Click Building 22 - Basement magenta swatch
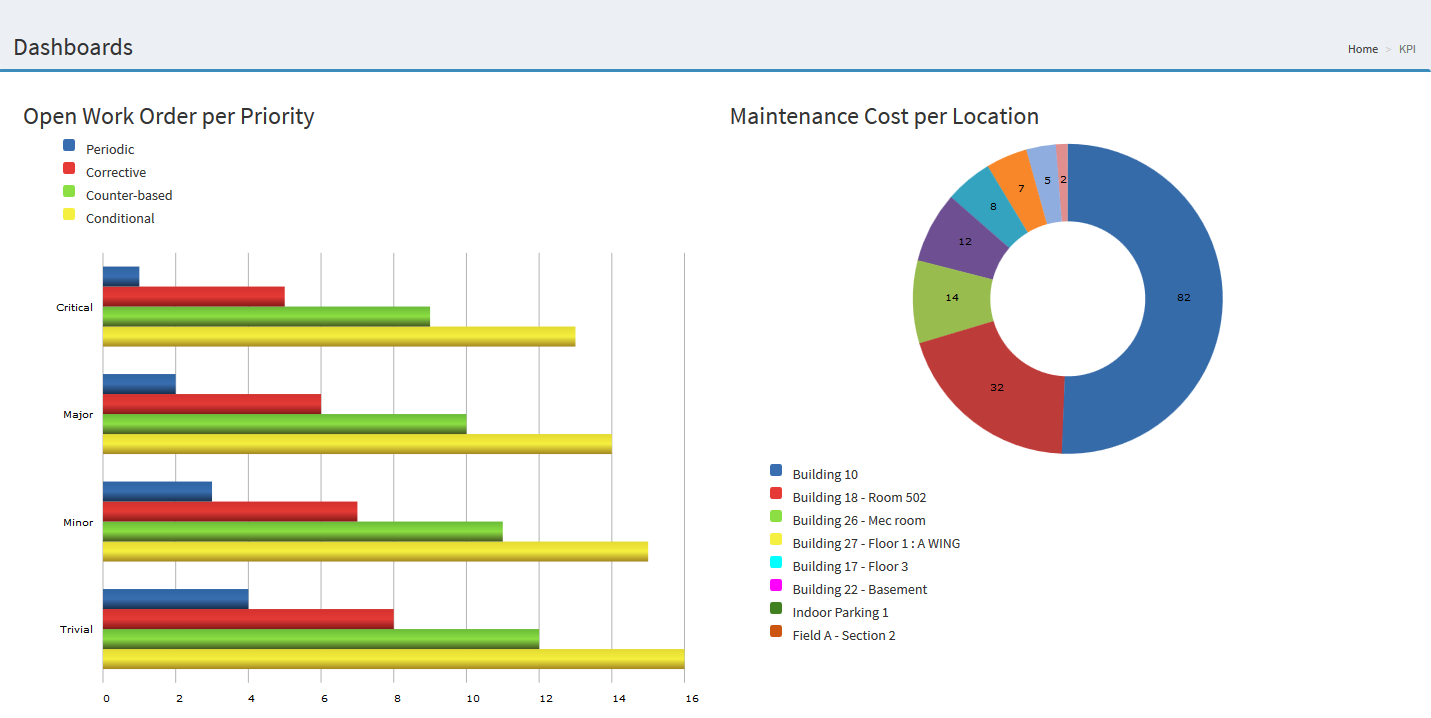Screen dimensions: 1431x718 (776, 586)
